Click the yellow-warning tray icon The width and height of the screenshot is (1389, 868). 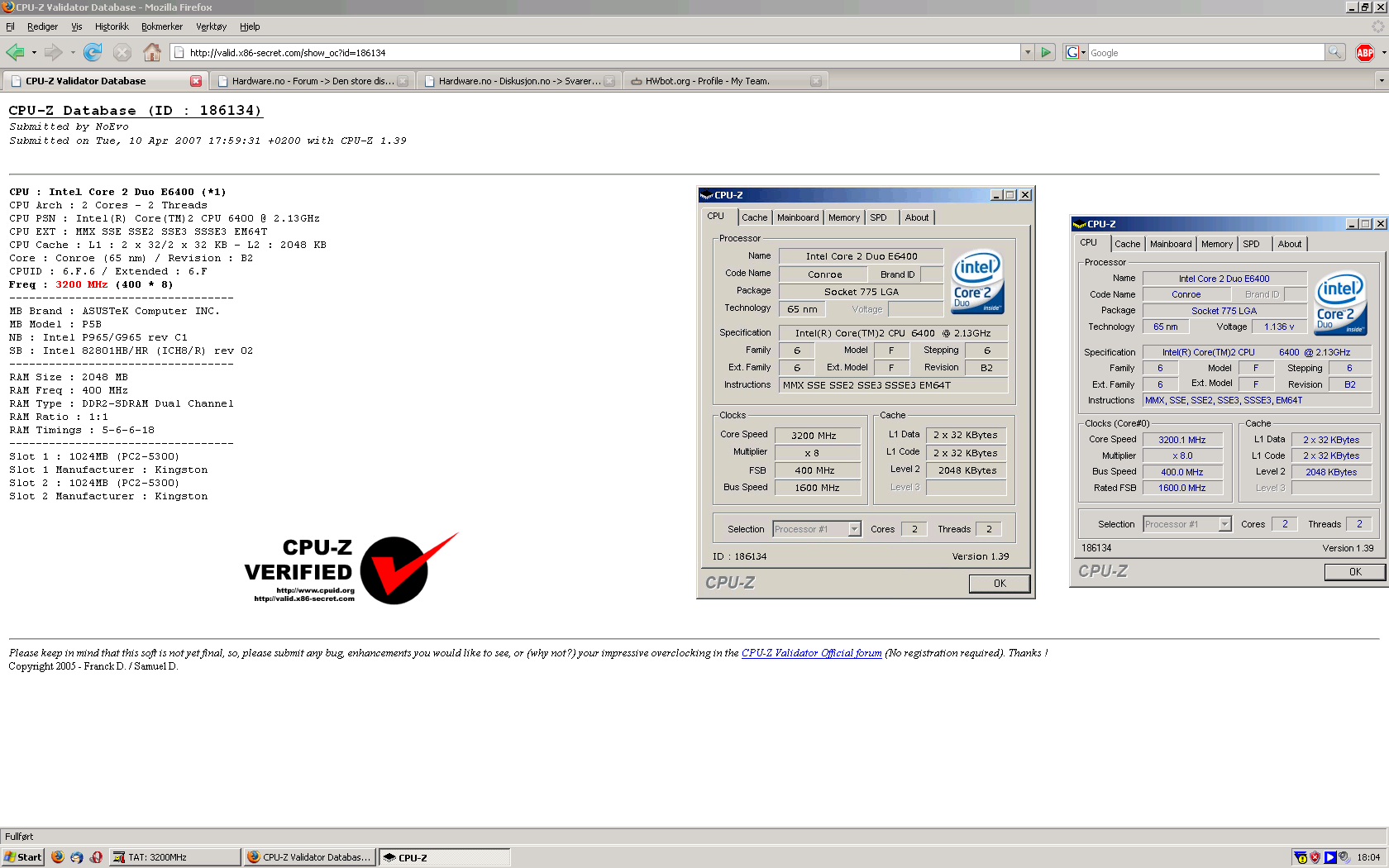tap(1301, 857)
